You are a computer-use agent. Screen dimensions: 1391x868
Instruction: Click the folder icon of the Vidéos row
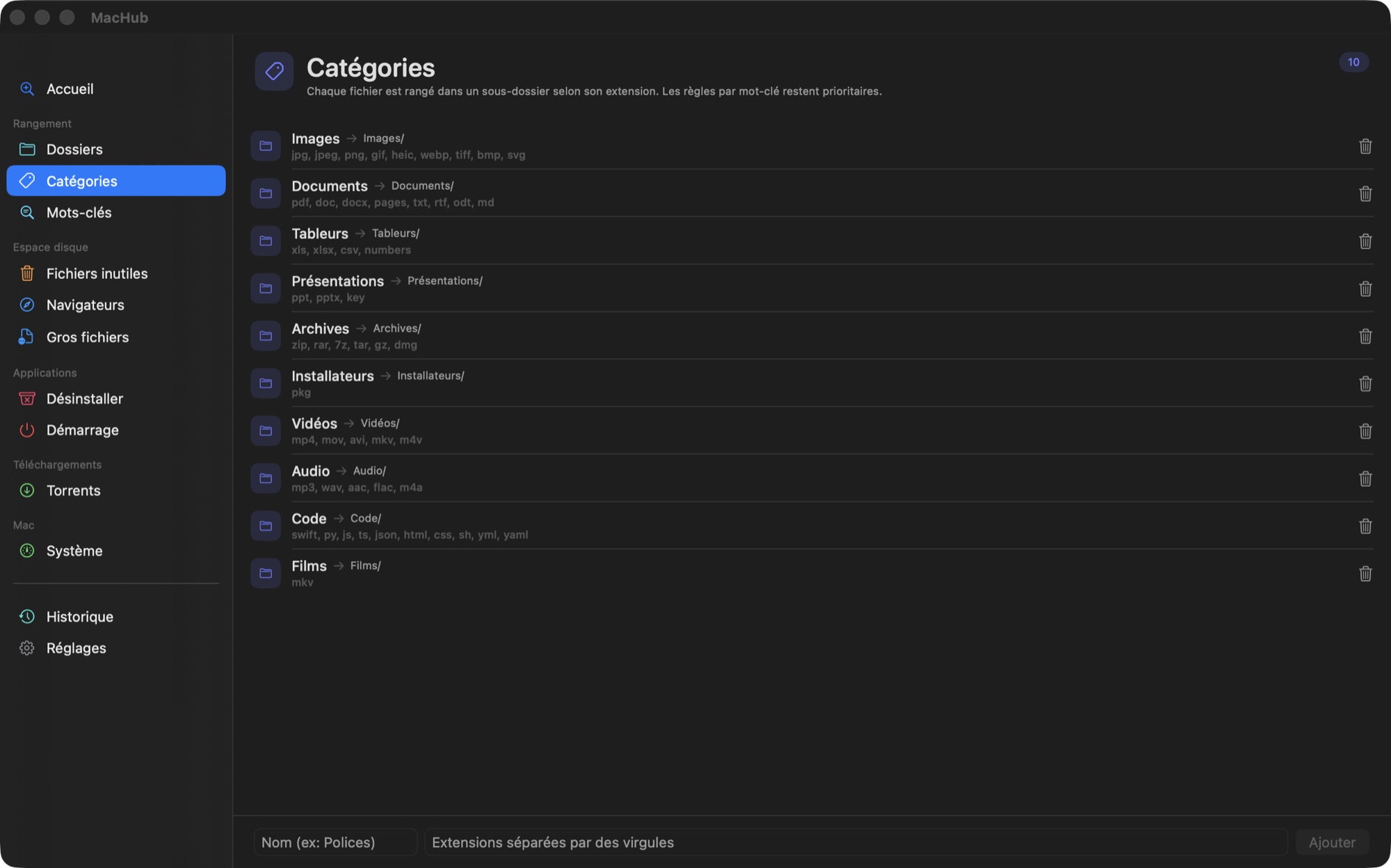[266, 431]
